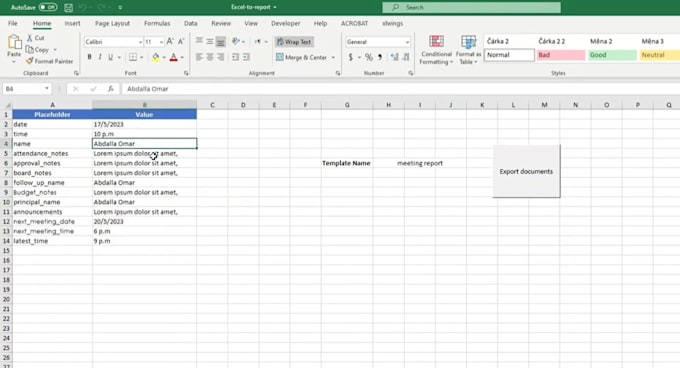Apply the Good cell style
The width and height of the screenshot is (680, 368).
tap(612, 55)
